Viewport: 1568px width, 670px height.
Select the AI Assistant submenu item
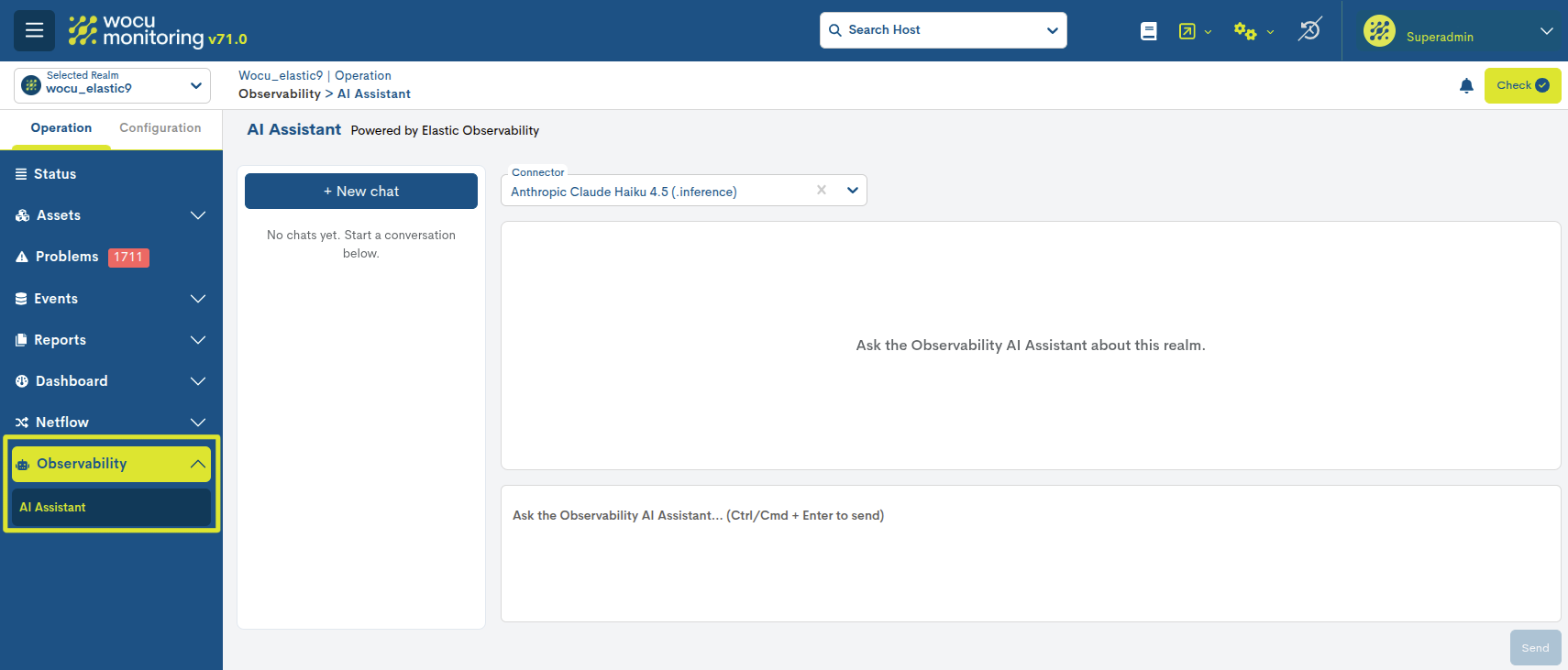[111, 508]
